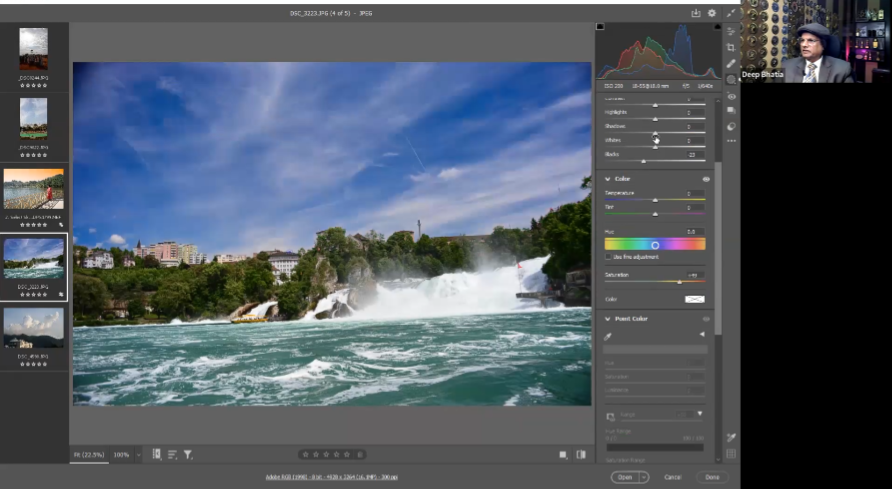Select the Healing brush tool
Image resolution: width=892 pixels, height=489 pixels.
pyautogui.click(x=731, y=63)
